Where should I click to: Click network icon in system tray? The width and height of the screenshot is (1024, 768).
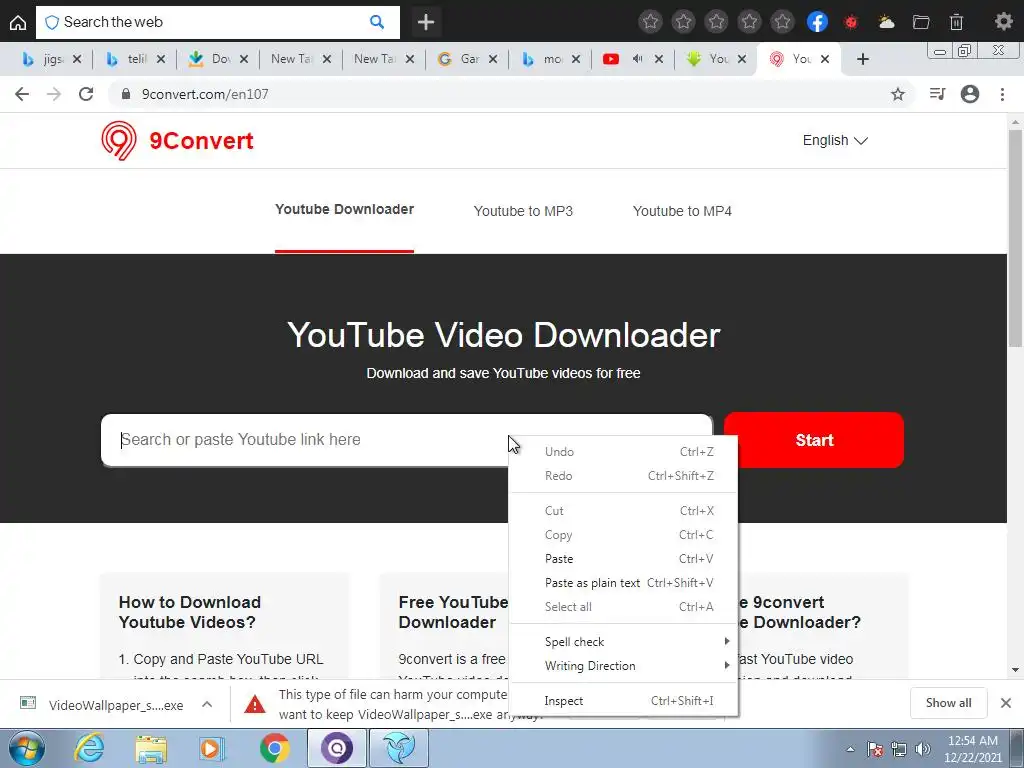[899, 749]
